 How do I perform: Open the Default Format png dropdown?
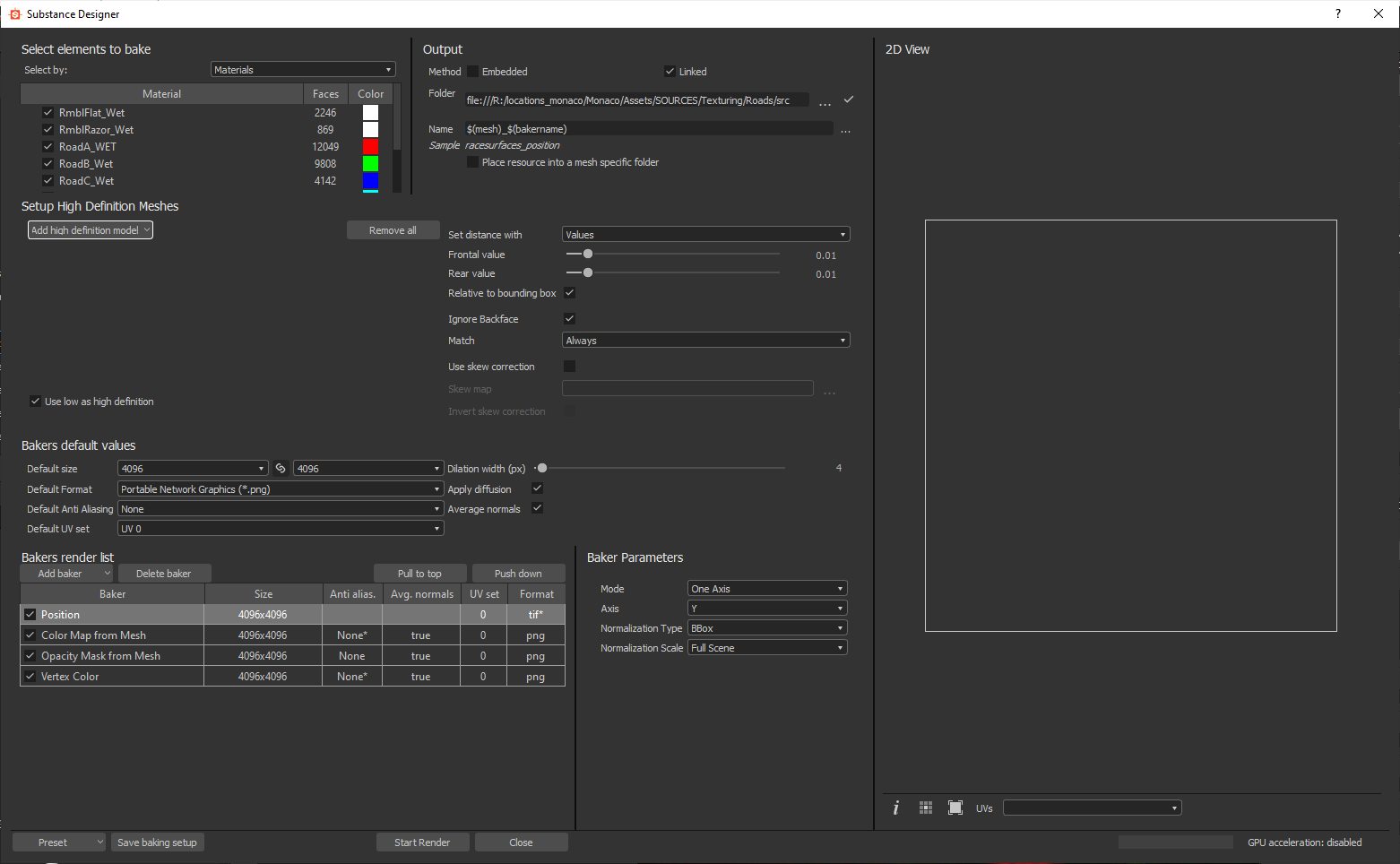pyautogui.click(x=281, y=489)
